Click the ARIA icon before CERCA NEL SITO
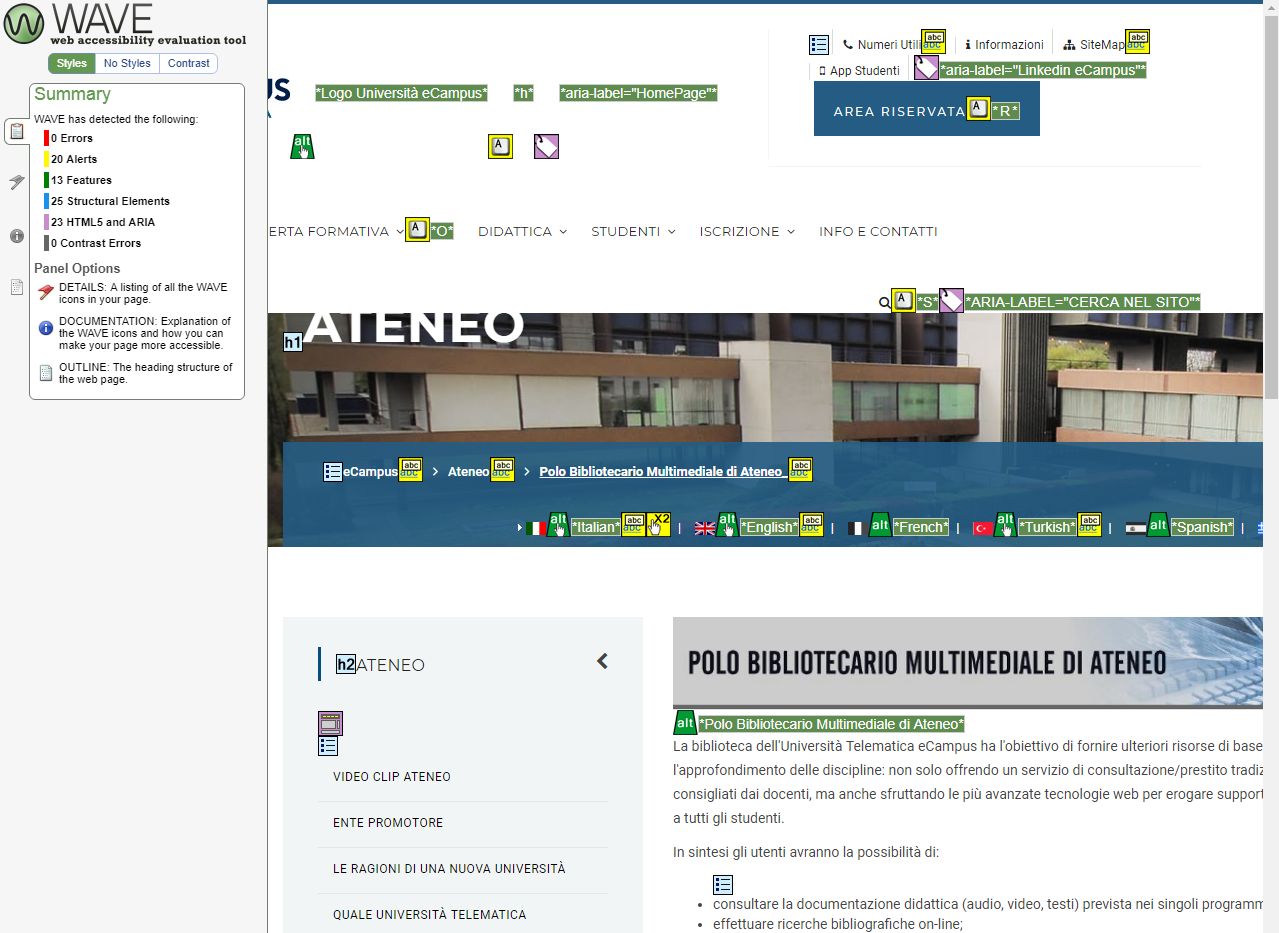Screen dimensions: 1279x933 tap(951, 300)
